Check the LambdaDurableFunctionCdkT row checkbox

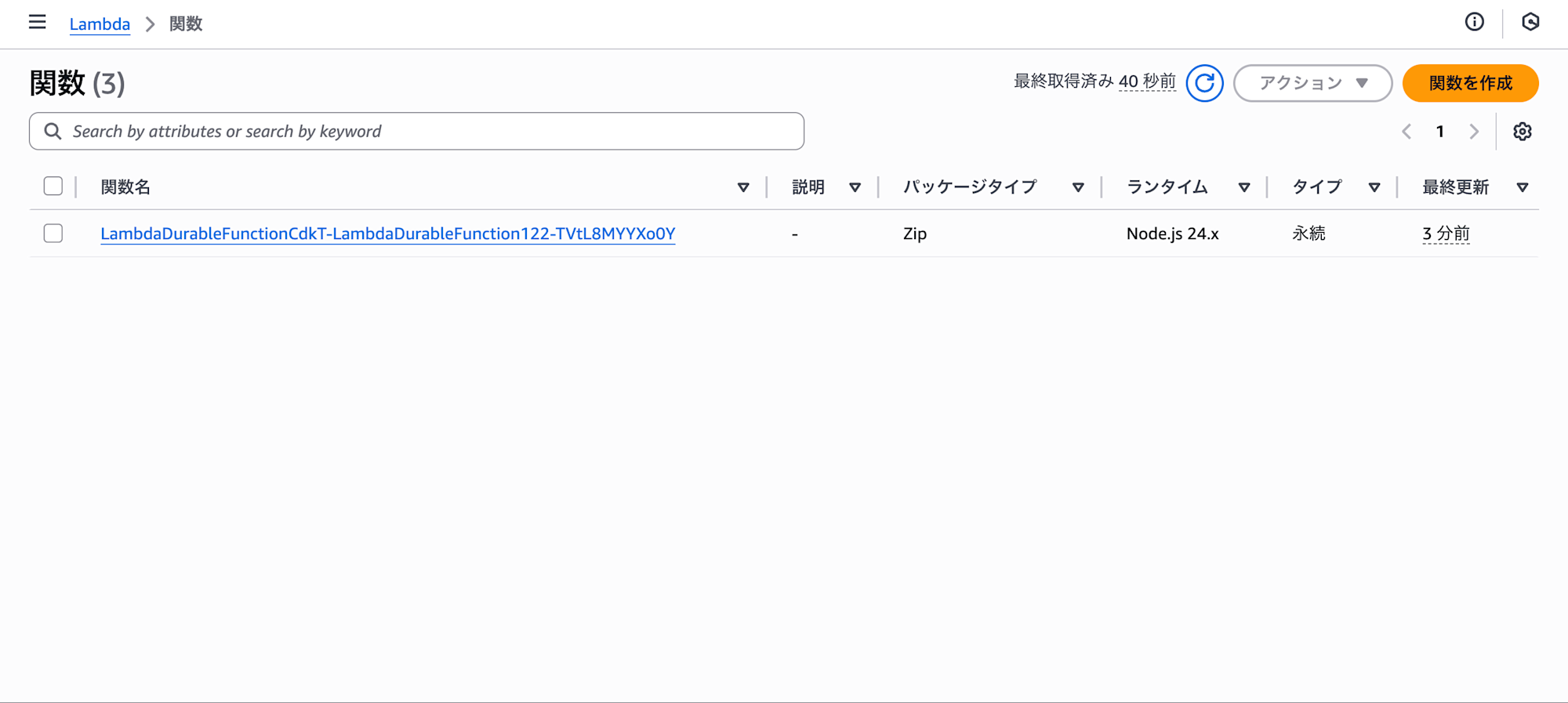[53, 234]
